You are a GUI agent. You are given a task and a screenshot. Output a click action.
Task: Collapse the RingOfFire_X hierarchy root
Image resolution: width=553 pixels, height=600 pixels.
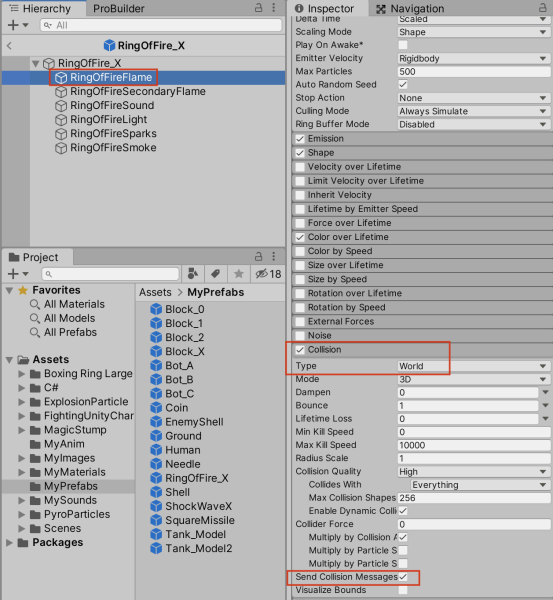[36, 63]
